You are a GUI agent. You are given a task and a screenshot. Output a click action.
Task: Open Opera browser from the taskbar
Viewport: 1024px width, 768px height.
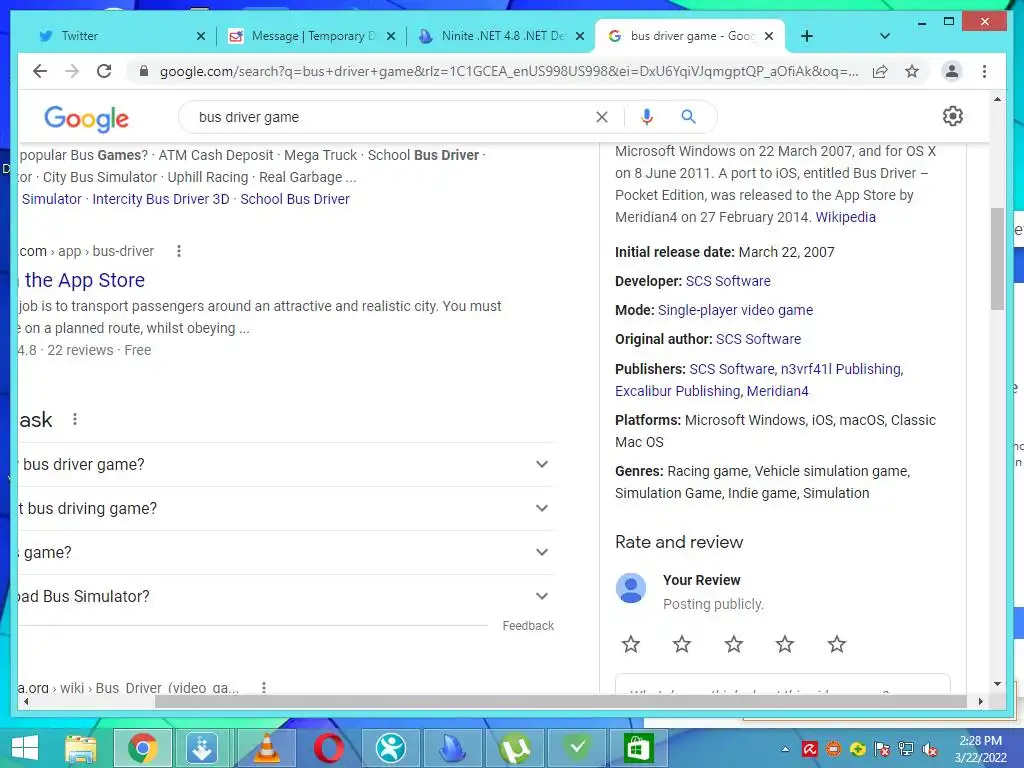328,748
